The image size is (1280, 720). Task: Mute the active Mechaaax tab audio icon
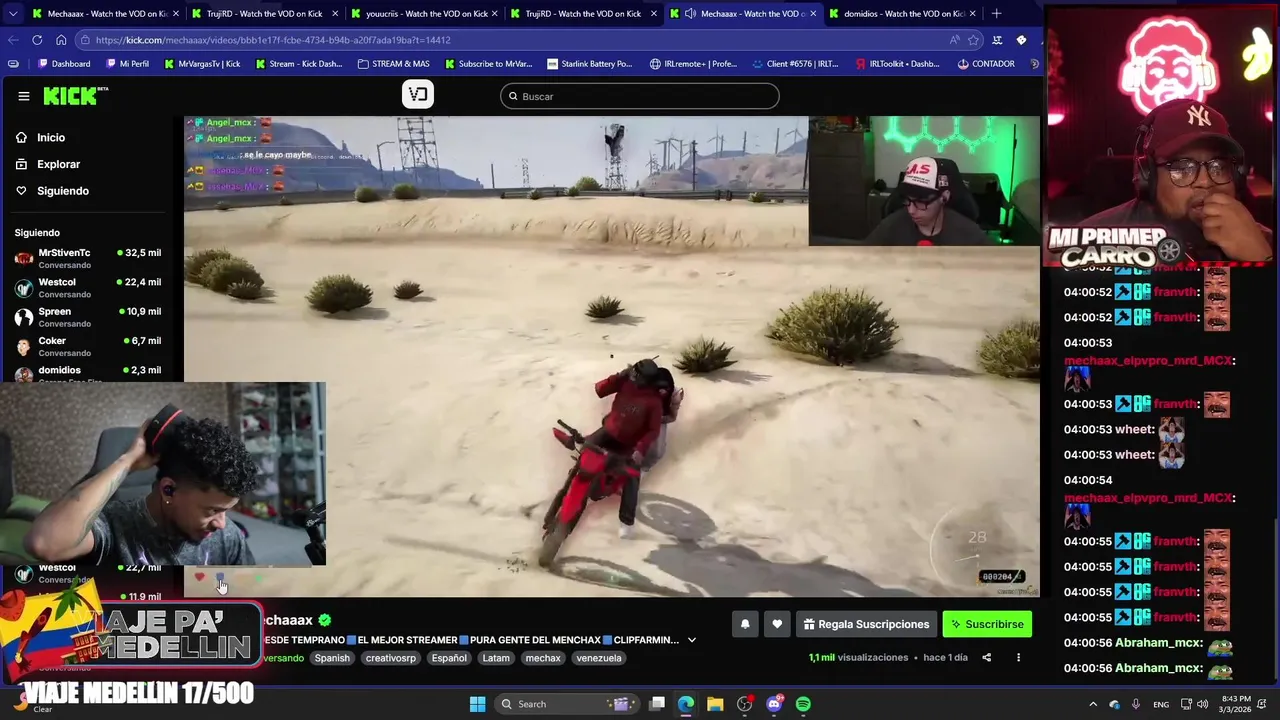point(690,14)
